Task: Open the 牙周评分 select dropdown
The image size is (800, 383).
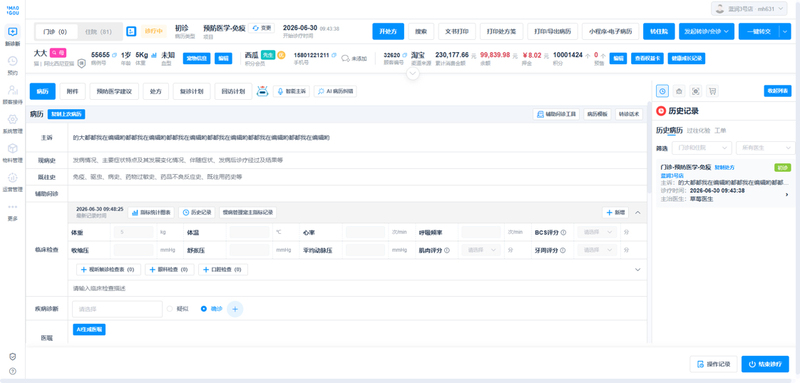Action: tap(597, 250)
